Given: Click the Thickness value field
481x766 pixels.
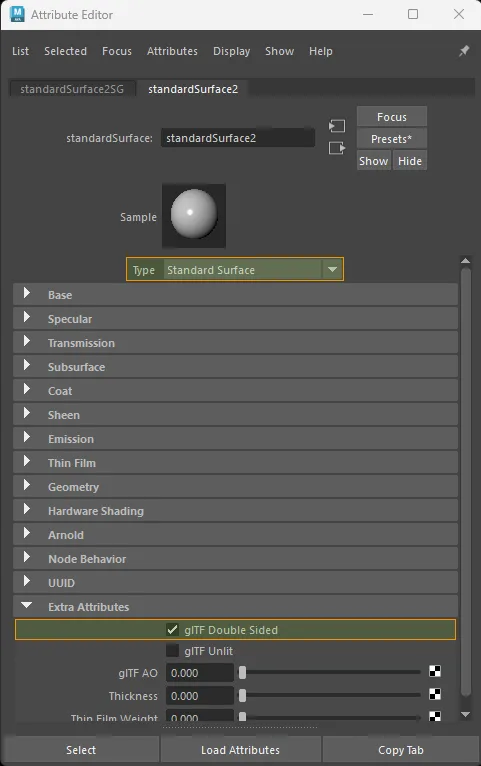Looking at the screenshot, I should click(x=200, y=696).
